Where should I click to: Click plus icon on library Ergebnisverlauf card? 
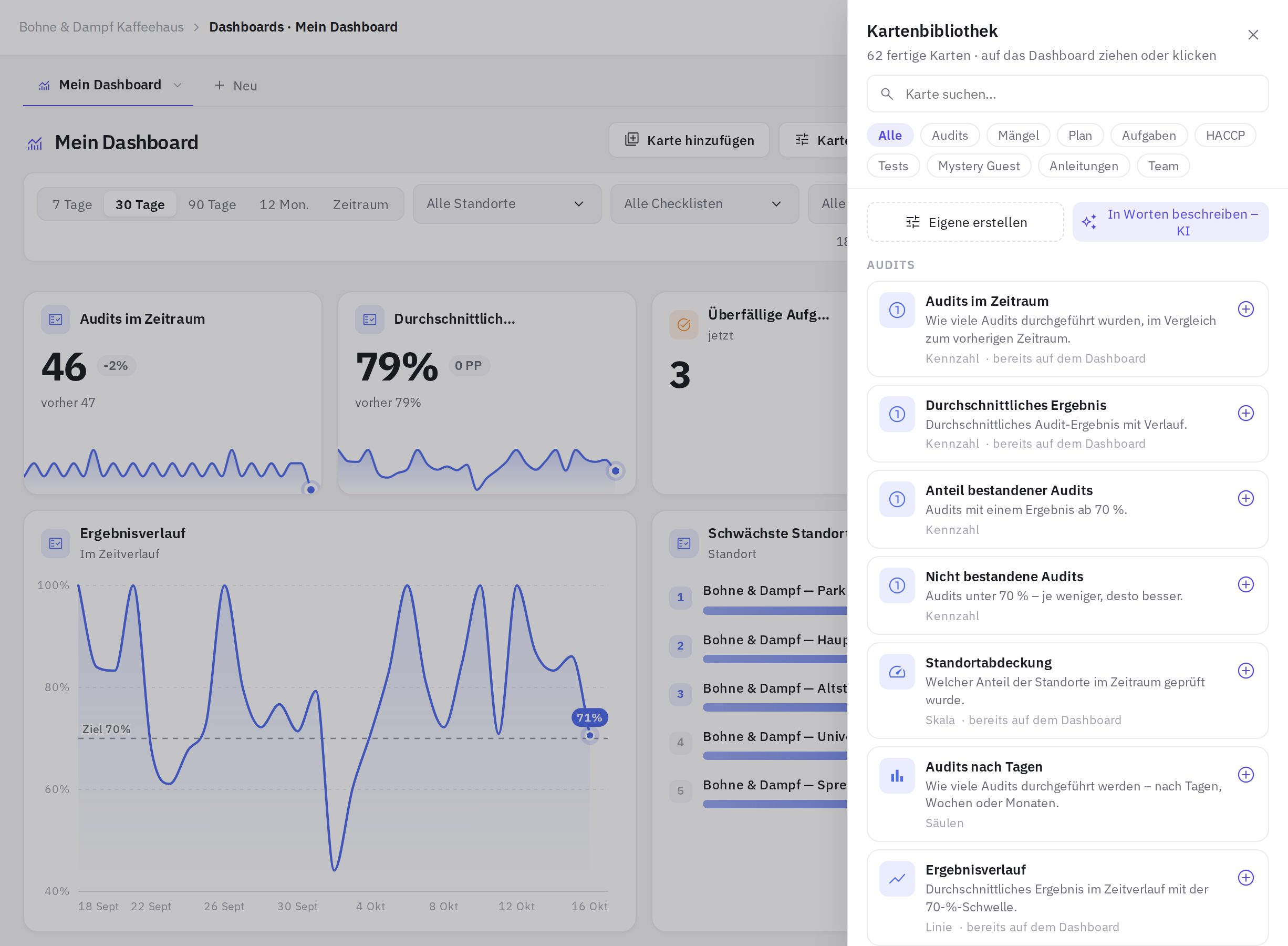1245,878
